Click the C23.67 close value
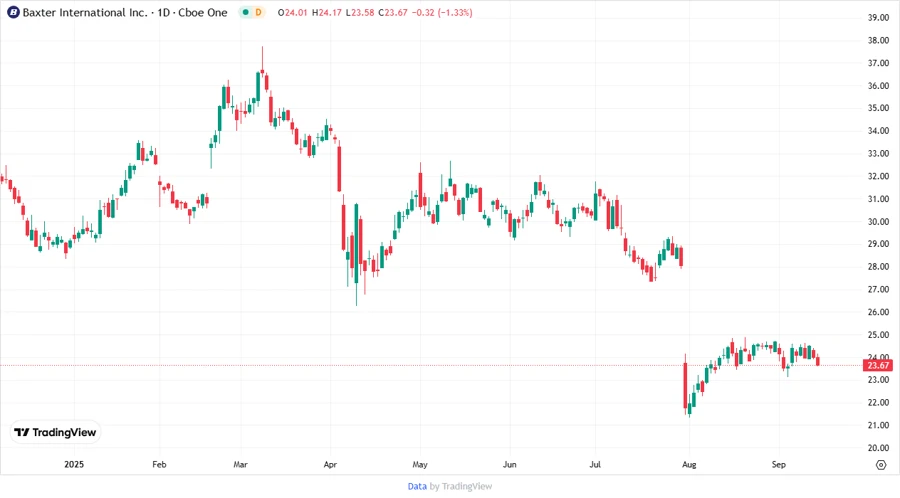 393,12
